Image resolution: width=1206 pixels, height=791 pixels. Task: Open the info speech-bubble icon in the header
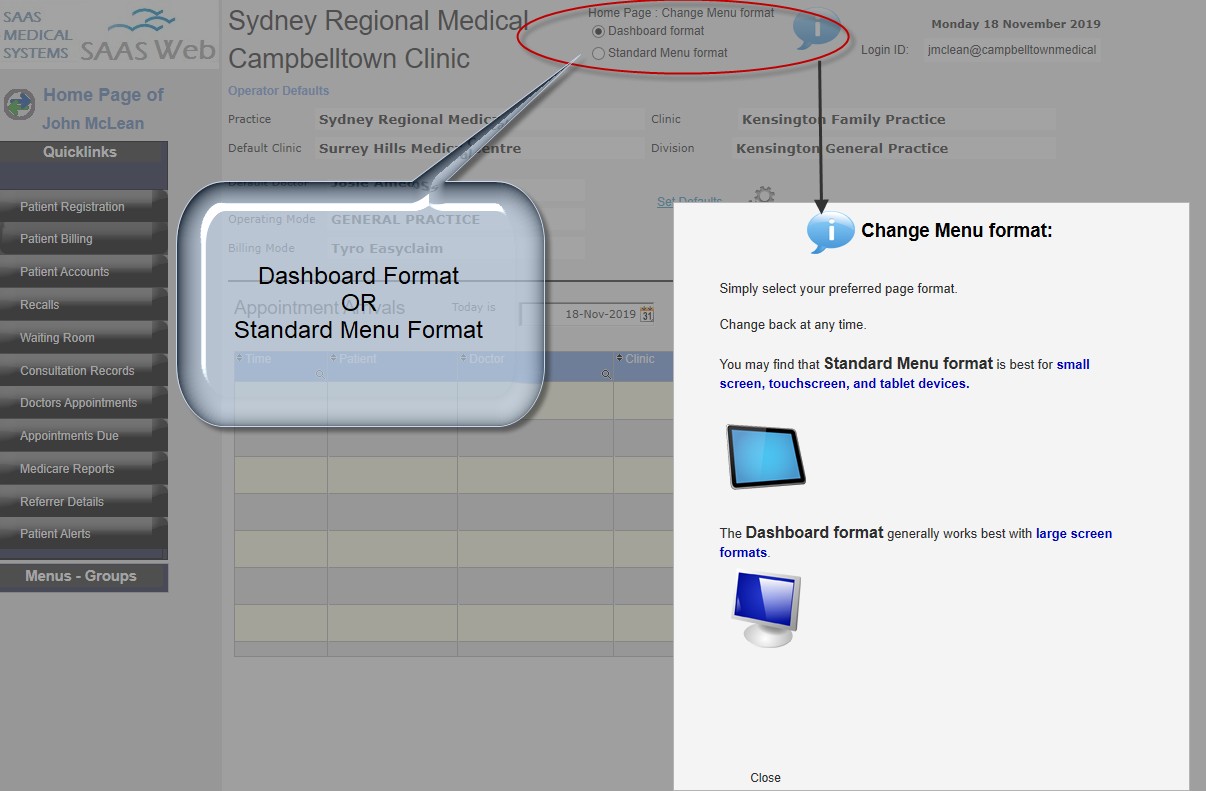pos(817,29)
